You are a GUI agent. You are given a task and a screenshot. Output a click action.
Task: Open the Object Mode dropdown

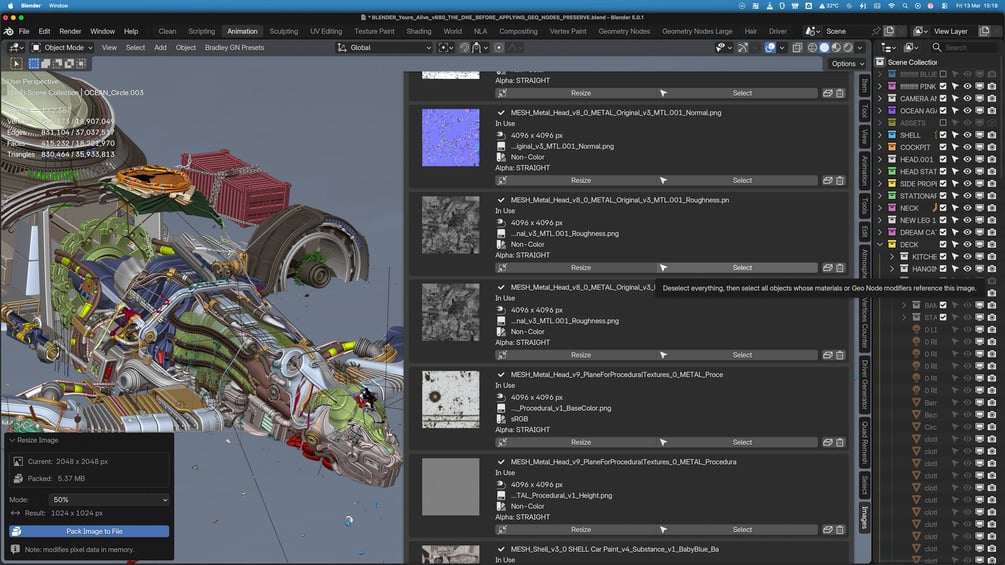62,47
